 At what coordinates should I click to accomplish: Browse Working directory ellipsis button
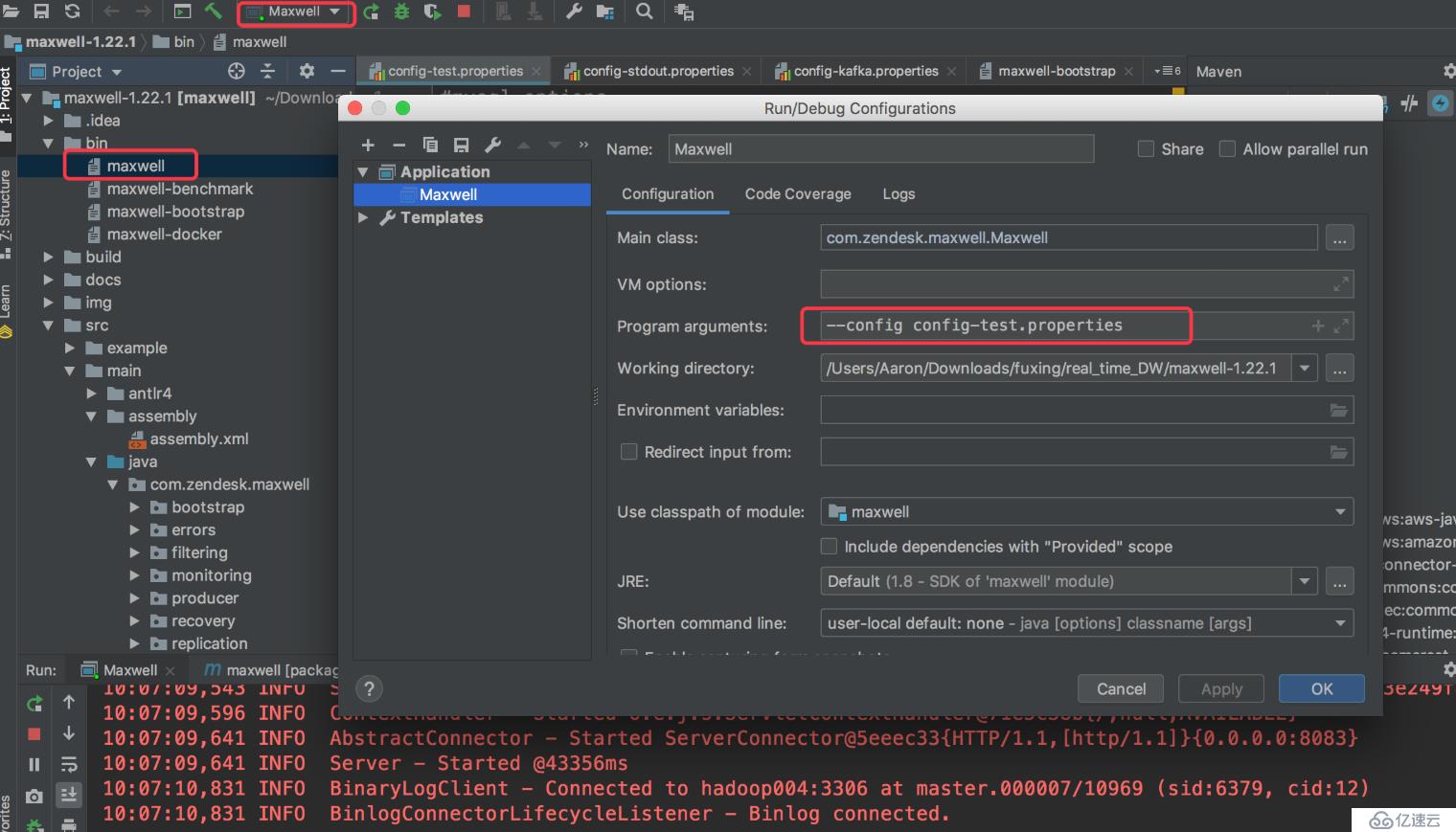coord(1340,368)
